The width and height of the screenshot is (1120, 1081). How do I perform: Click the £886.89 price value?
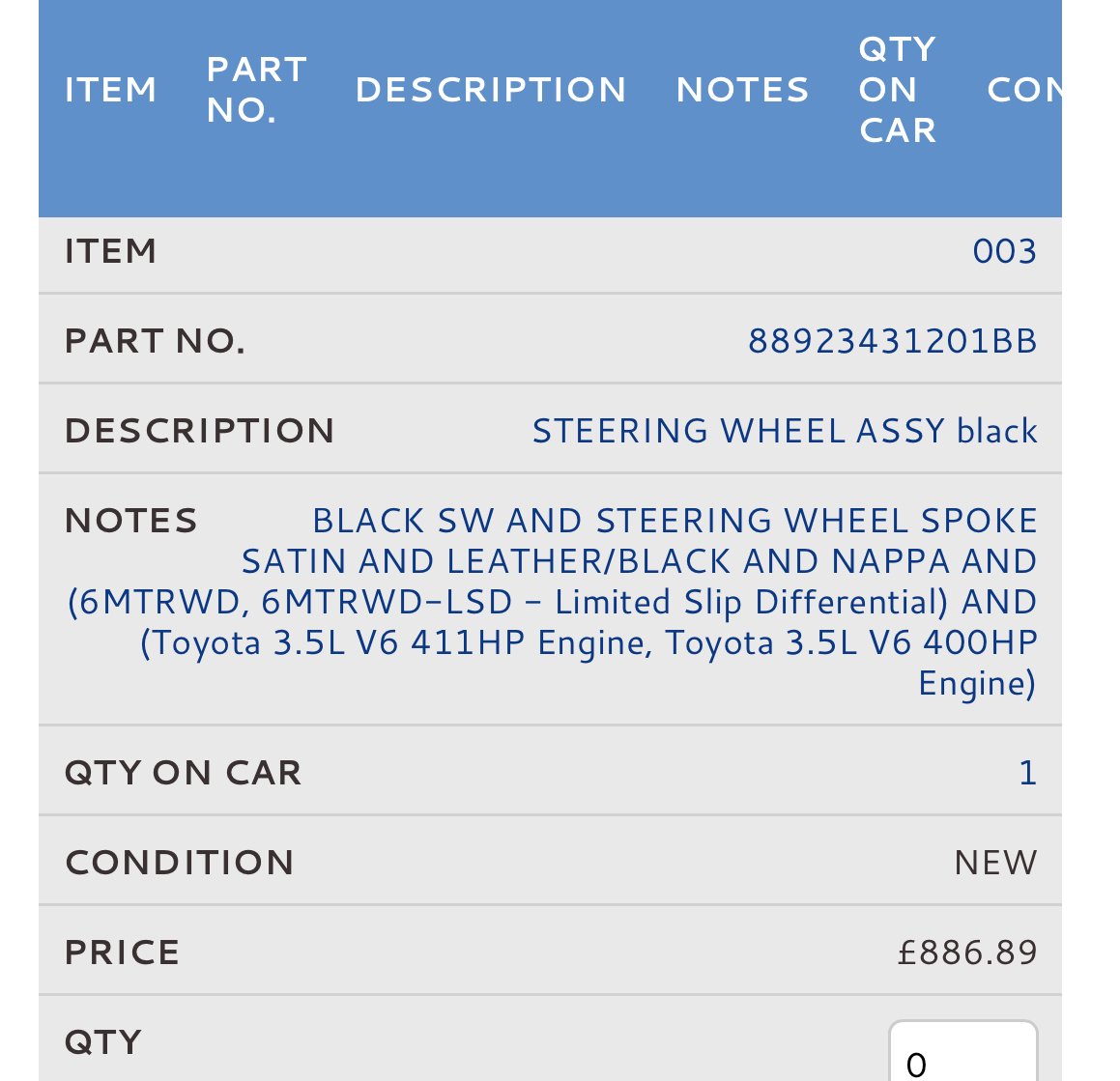click(966, 953)
